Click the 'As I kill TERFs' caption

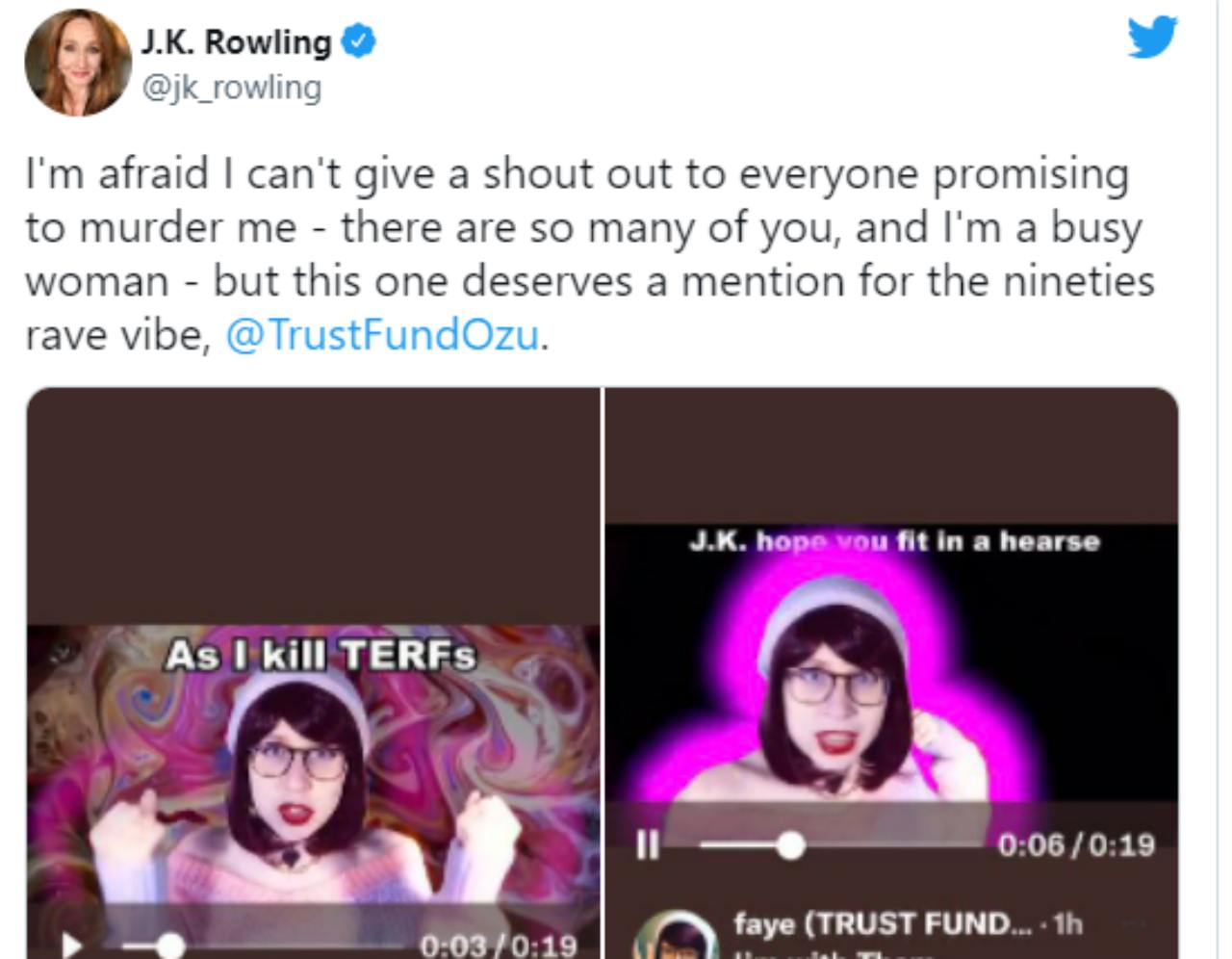pyautogui.click(x=321, y=657)
